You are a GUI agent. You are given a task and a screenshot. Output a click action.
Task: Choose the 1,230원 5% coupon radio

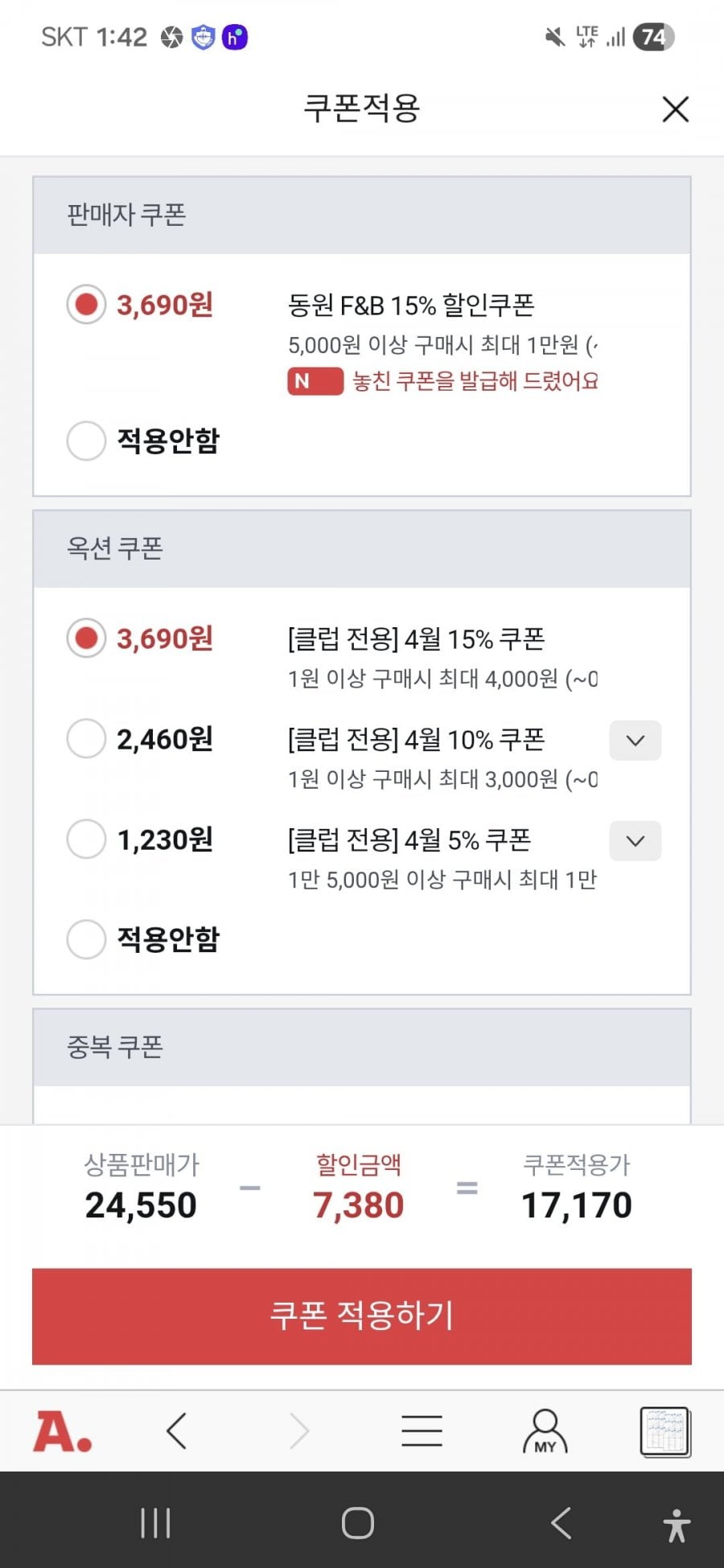pyautogui.click(x=86, y=839)
